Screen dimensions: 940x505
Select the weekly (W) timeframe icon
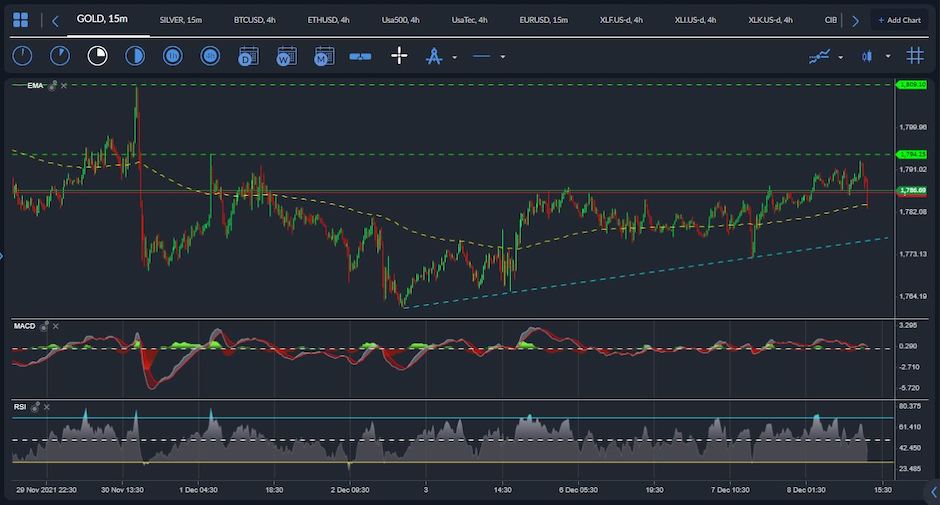tap(285, 56)
